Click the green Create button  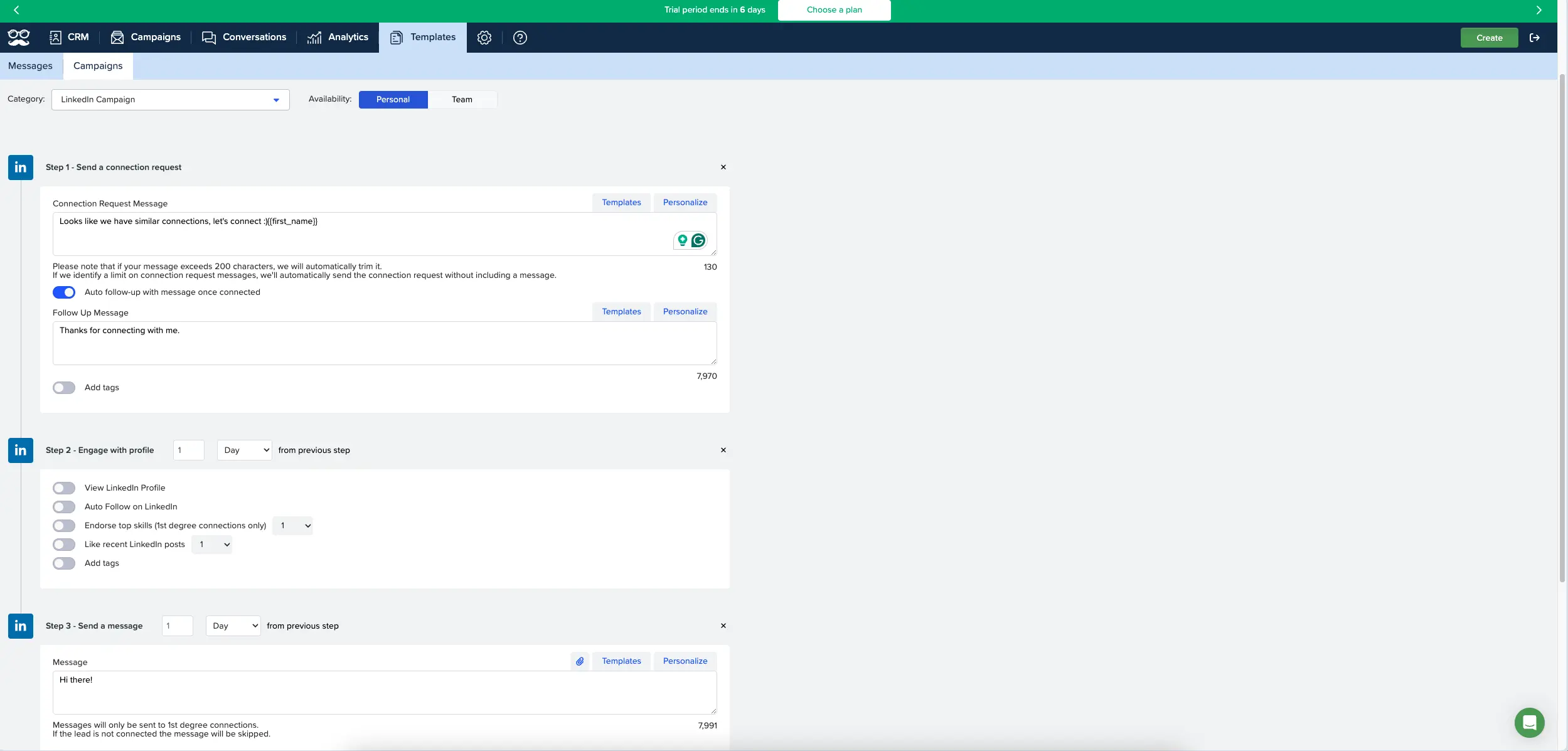pyautogui.click(x=1489, y=38)
